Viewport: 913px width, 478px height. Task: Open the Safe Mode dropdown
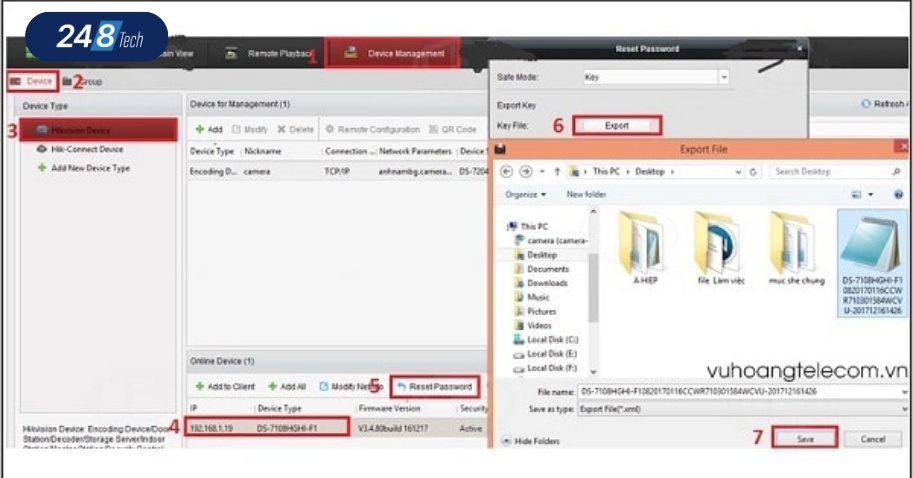[723, 77]
